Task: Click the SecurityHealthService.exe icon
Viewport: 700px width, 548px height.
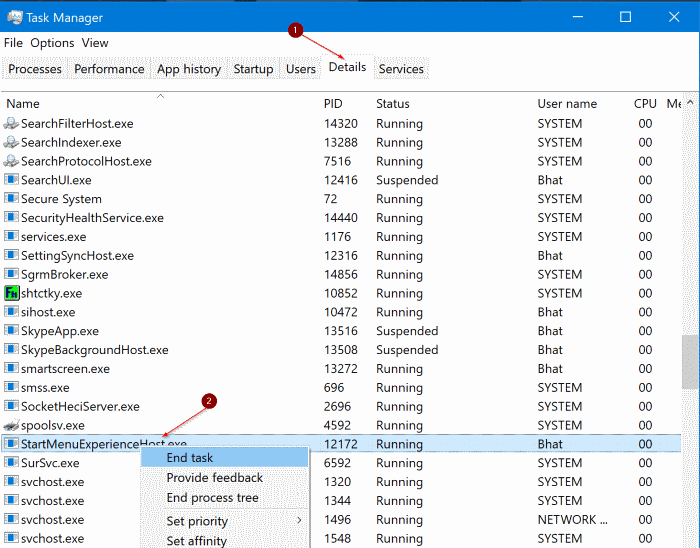Action: coord(11,218)
